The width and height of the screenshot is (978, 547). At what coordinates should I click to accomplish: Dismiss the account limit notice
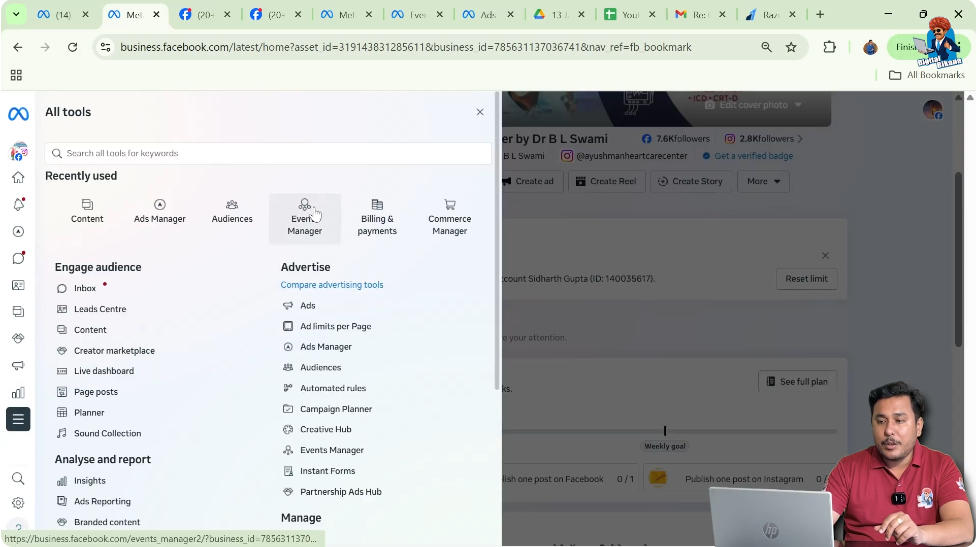[x=825, y=256]
